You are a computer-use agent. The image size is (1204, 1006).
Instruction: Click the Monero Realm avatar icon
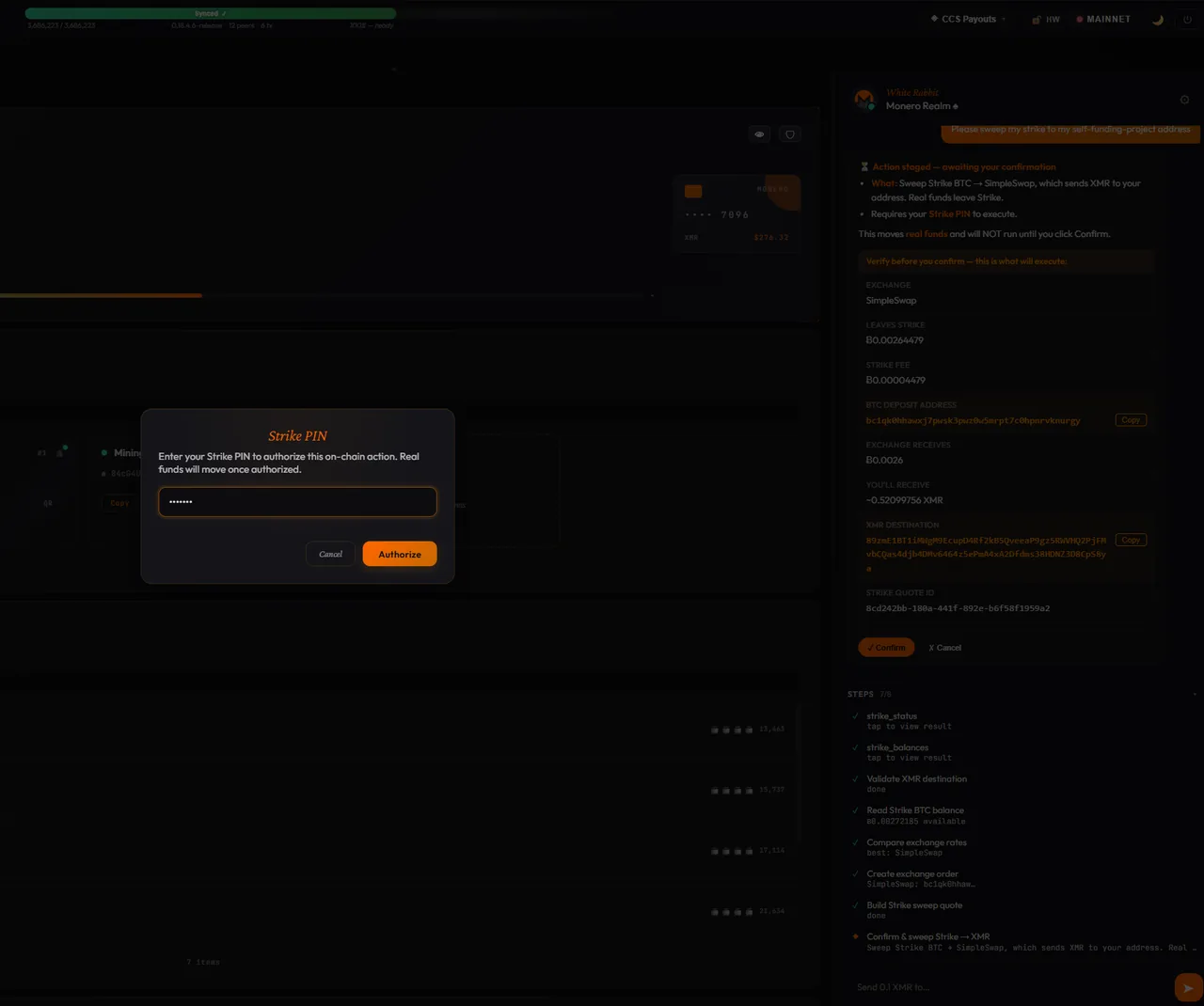[863, 99]
